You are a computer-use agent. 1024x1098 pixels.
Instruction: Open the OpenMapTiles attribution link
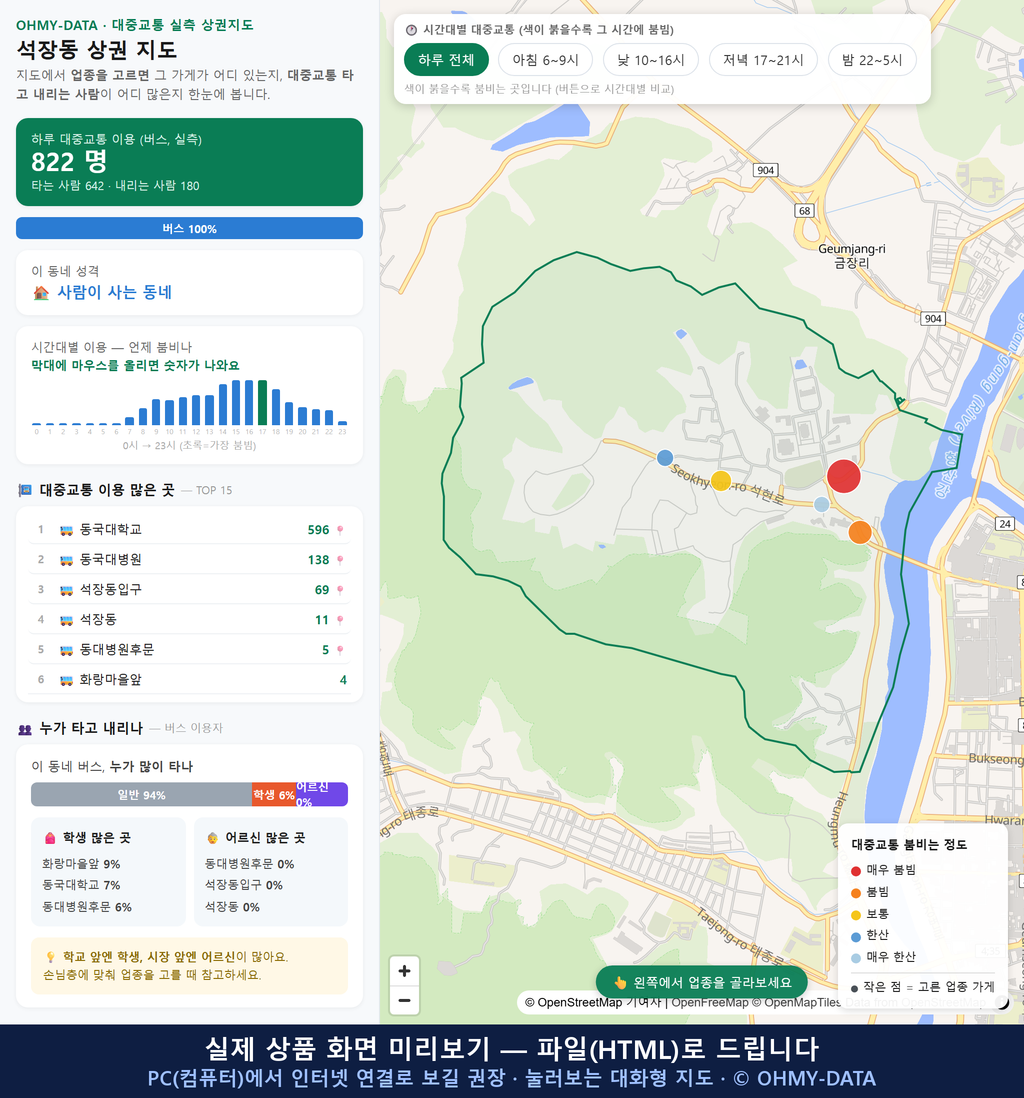point(796,1002)
